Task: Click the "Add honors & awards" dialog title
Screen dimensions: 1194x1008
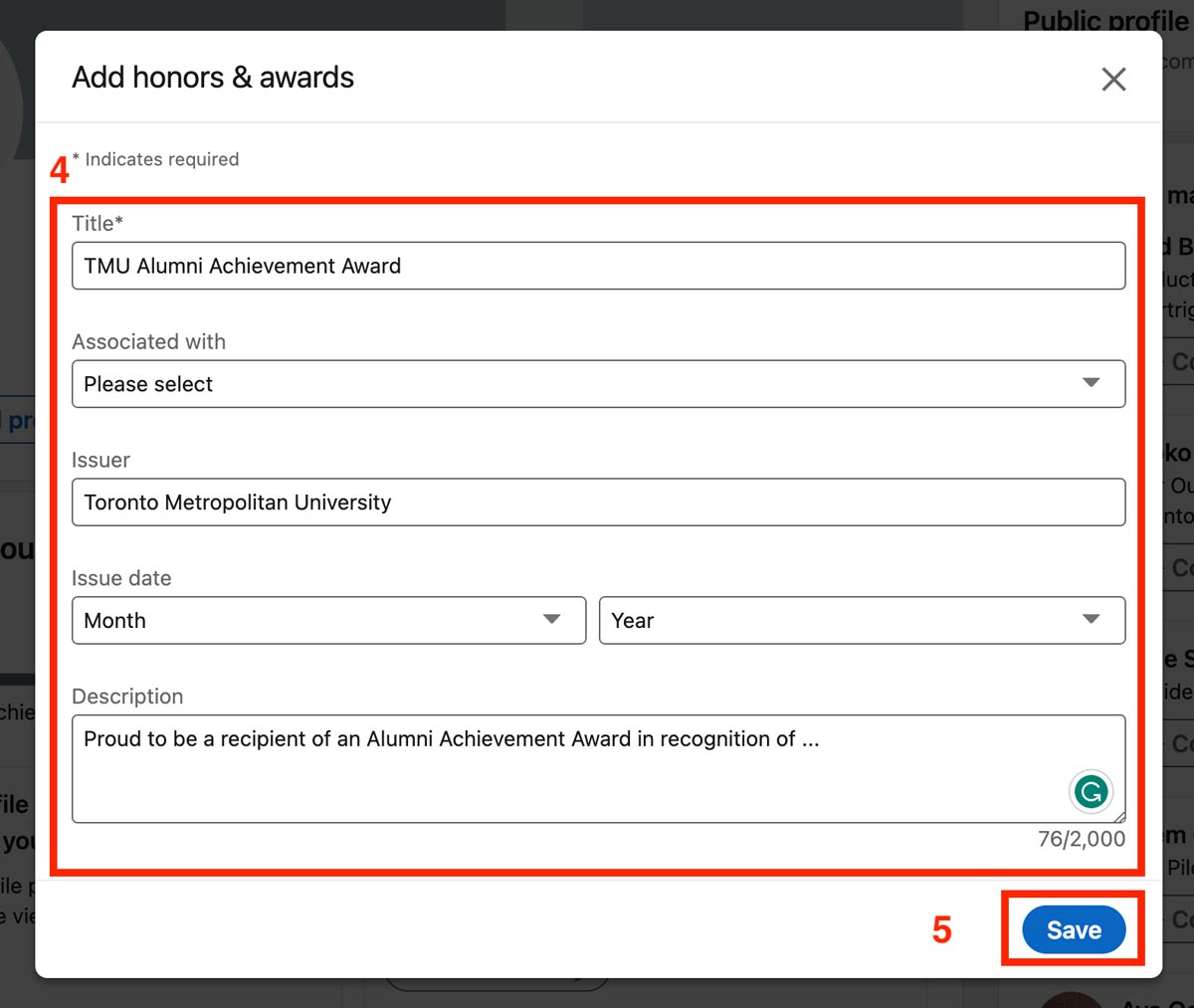Action: click(x=212, y=77)
